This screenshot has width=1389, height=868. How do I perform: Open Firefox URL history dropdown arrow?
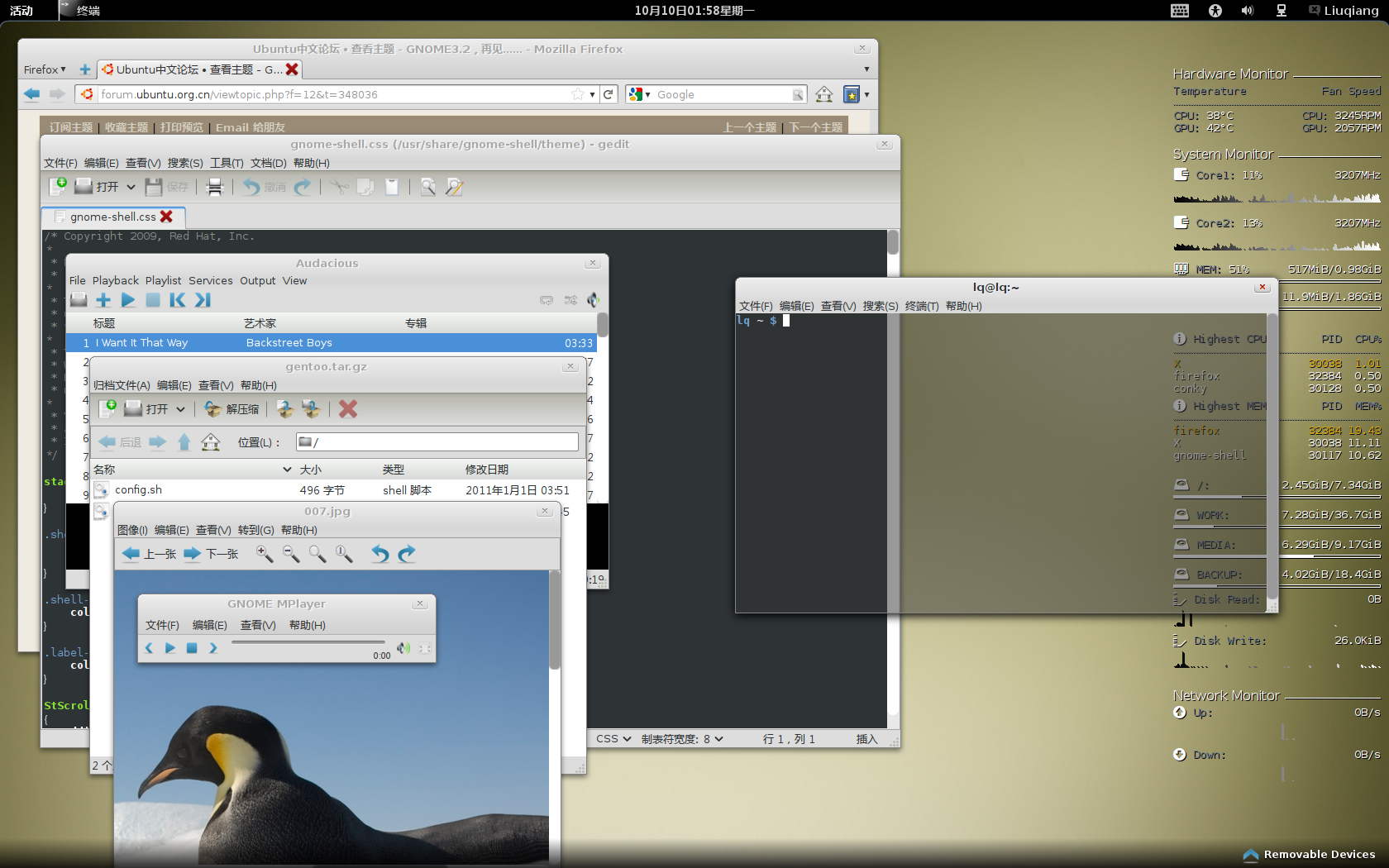coord(592,94)
